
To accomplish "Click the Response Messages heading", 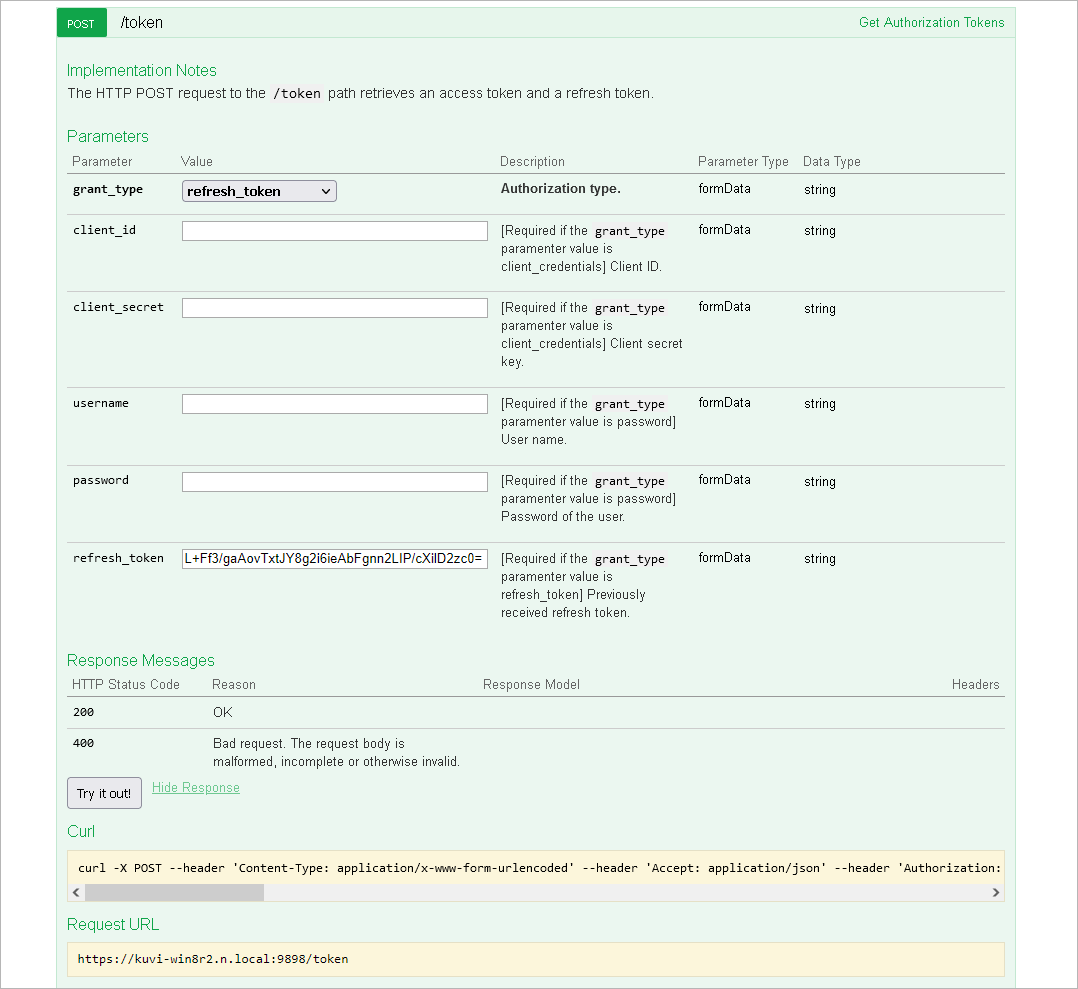I will [141, 660].
